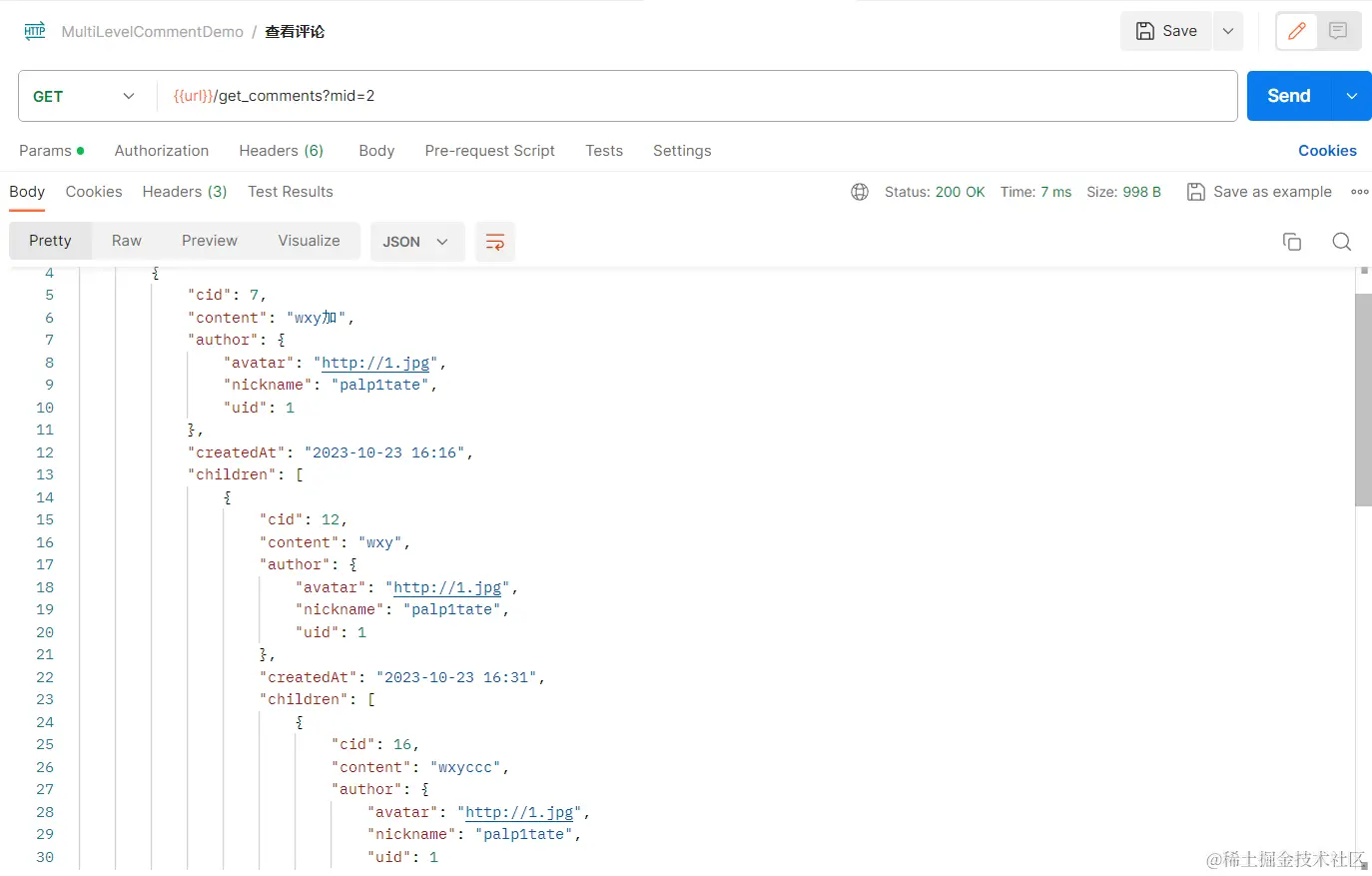Search the response body with magnifier icon
Screen dimensions: 1372x876
(1342, 242)
